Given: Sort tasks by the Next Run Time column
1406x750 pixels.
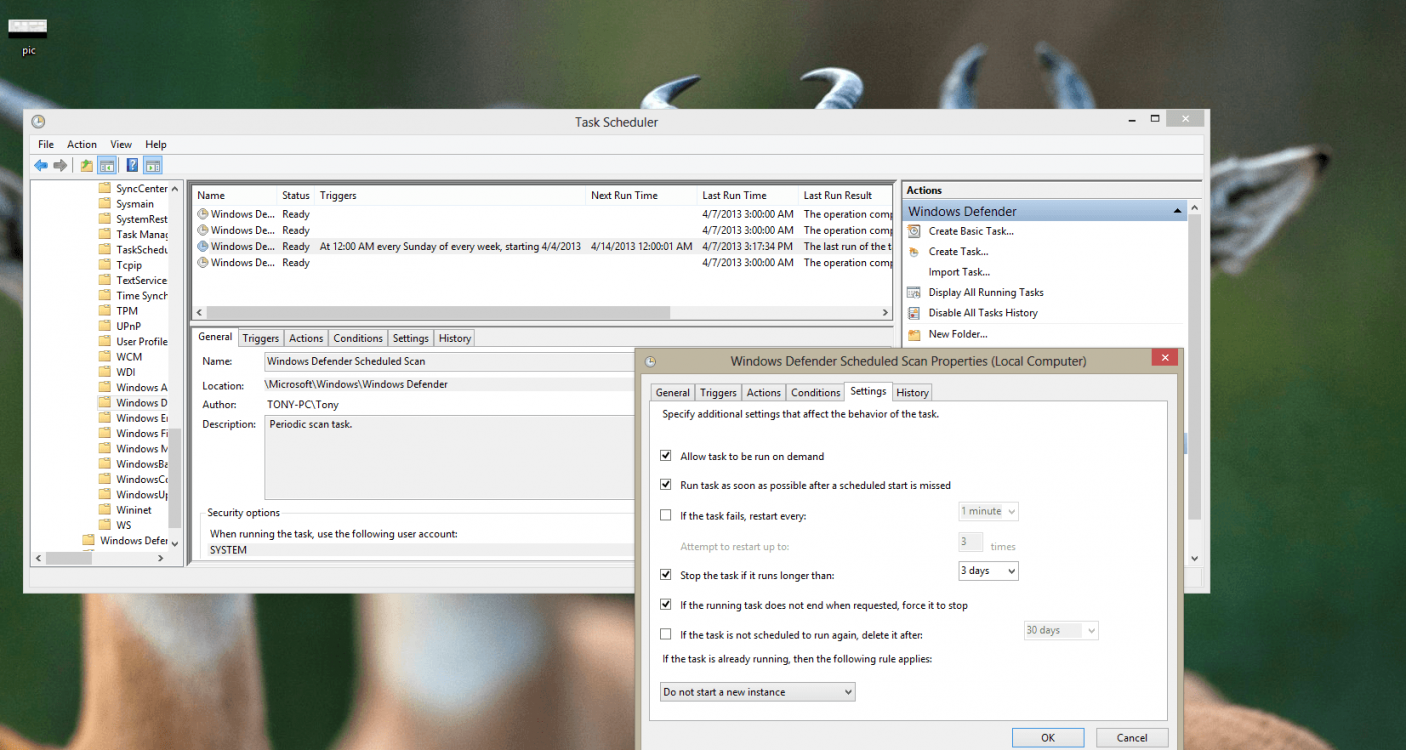Looking at the screenshot, I should [x=640, y=195].
